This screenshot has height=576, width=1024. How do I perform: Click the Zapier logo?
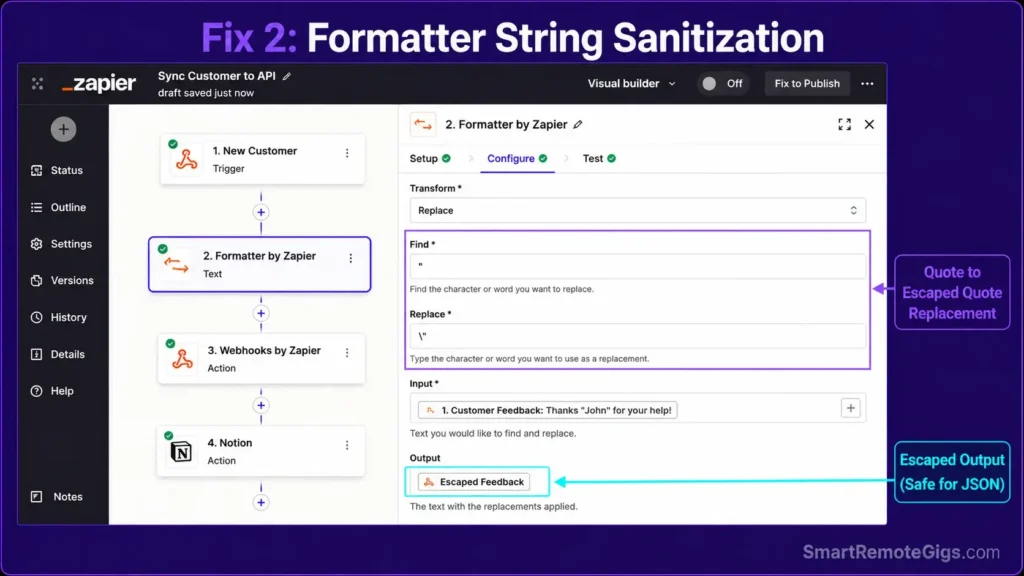[x=99, y=84]
